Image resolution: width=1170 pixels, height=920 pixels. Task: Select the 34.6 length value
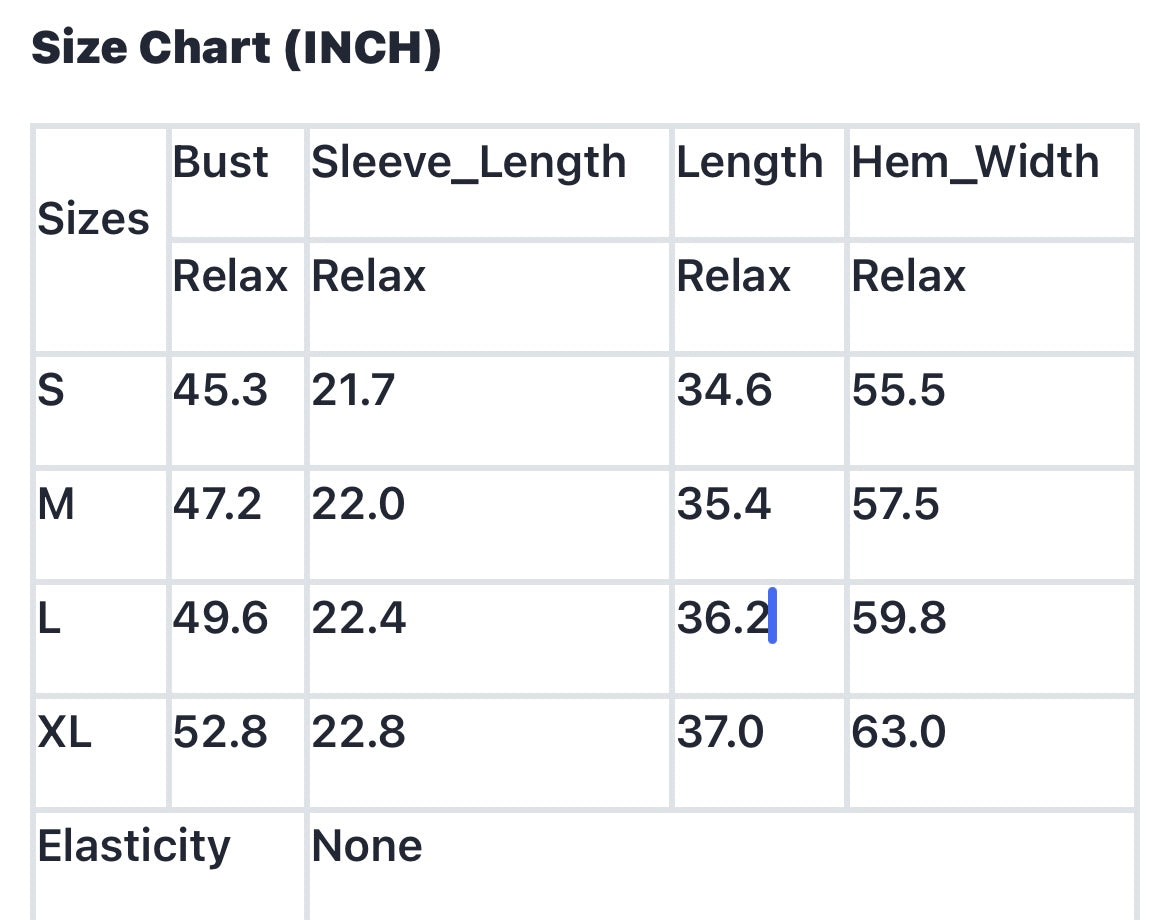(x=724, y=390)
